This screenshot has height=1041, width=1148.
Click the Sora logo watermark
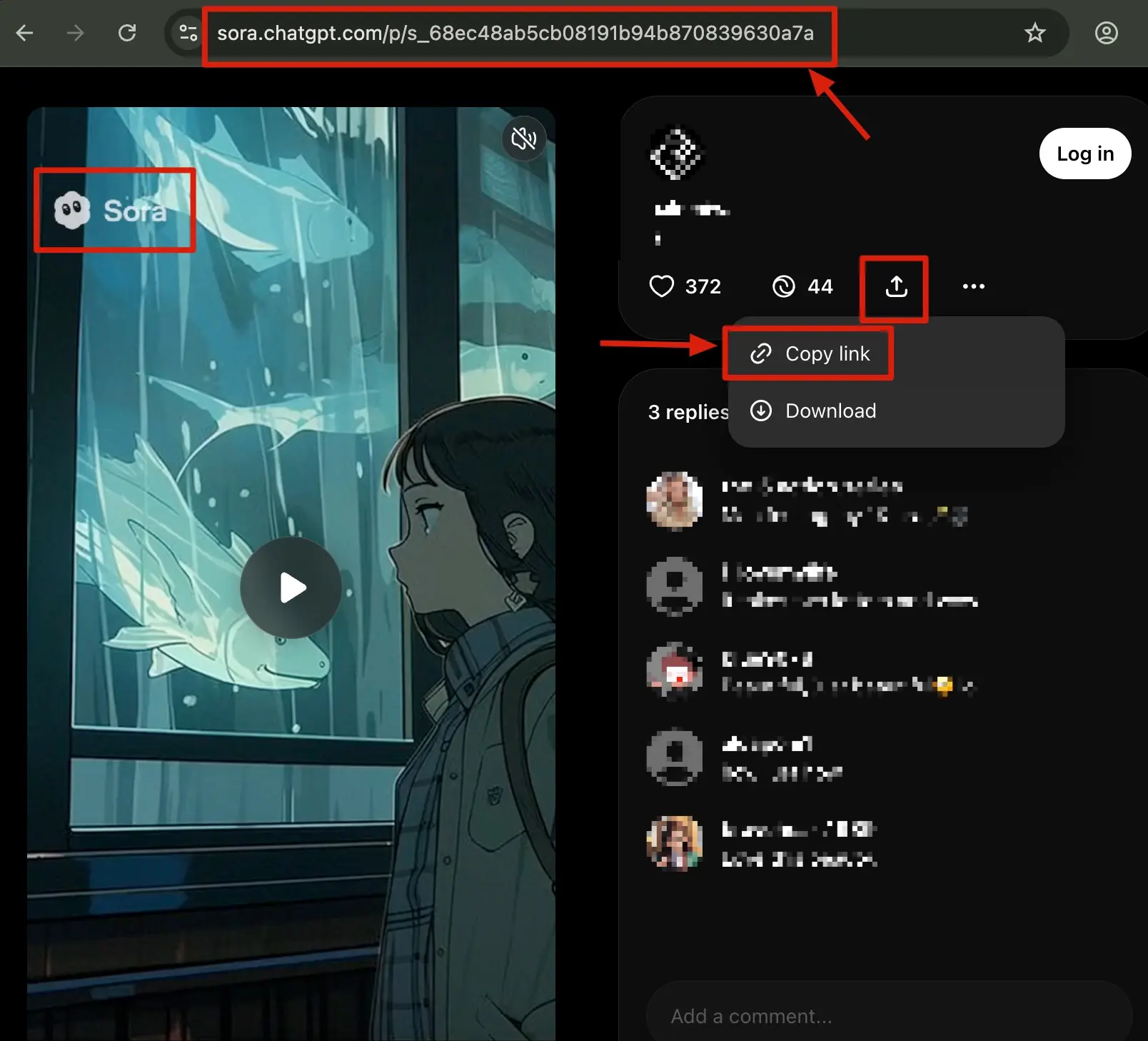point(111,211)
